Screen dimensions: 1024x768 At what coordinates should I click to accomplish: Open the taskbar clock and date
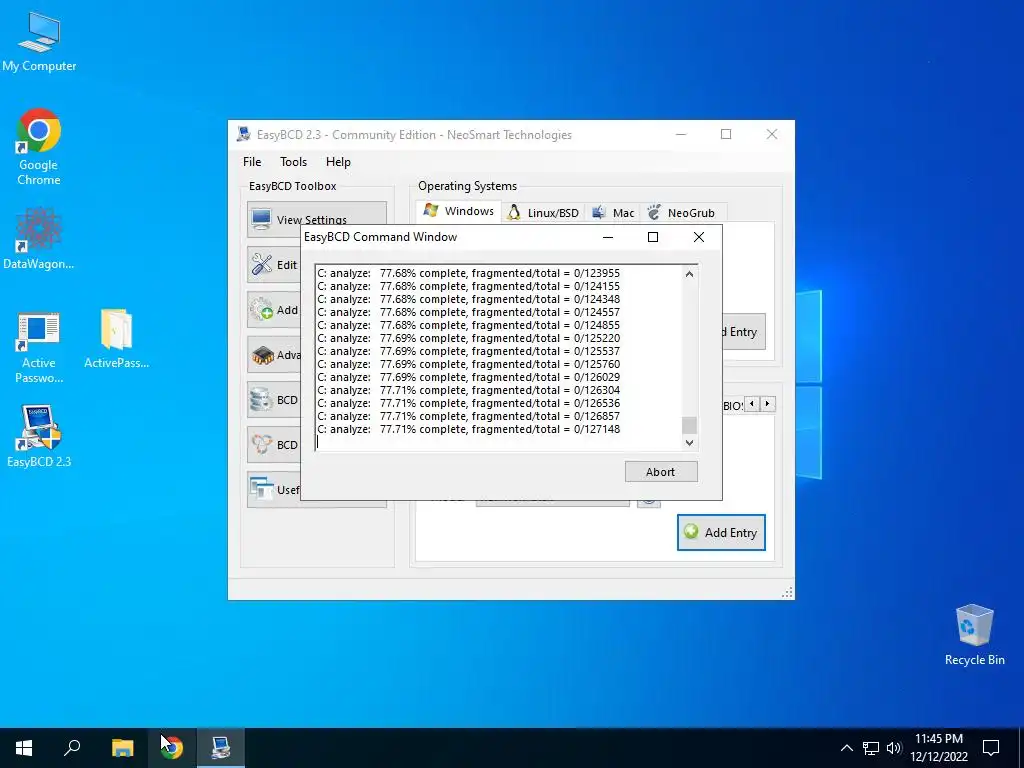coord(938,748)
